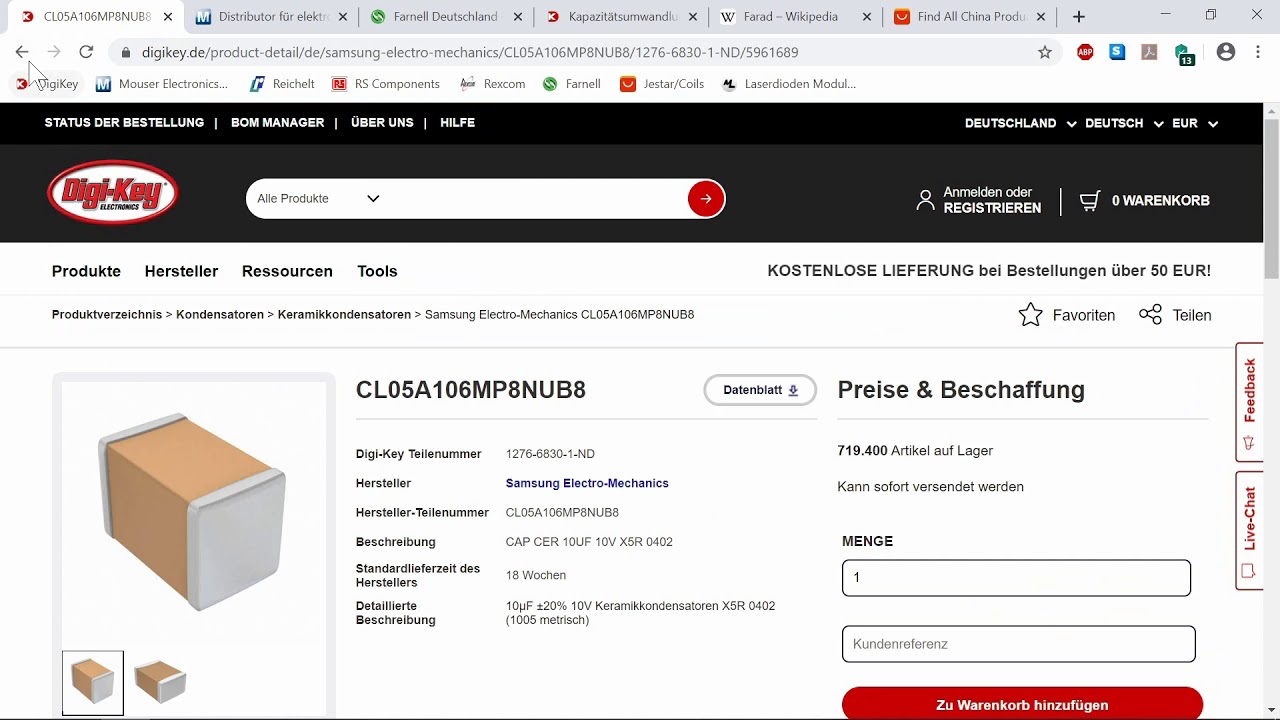Click Produktverzeichnis breadcrumb
Image resolution: width=1280 pixels, height=720 pixels.
pos(107,315)
